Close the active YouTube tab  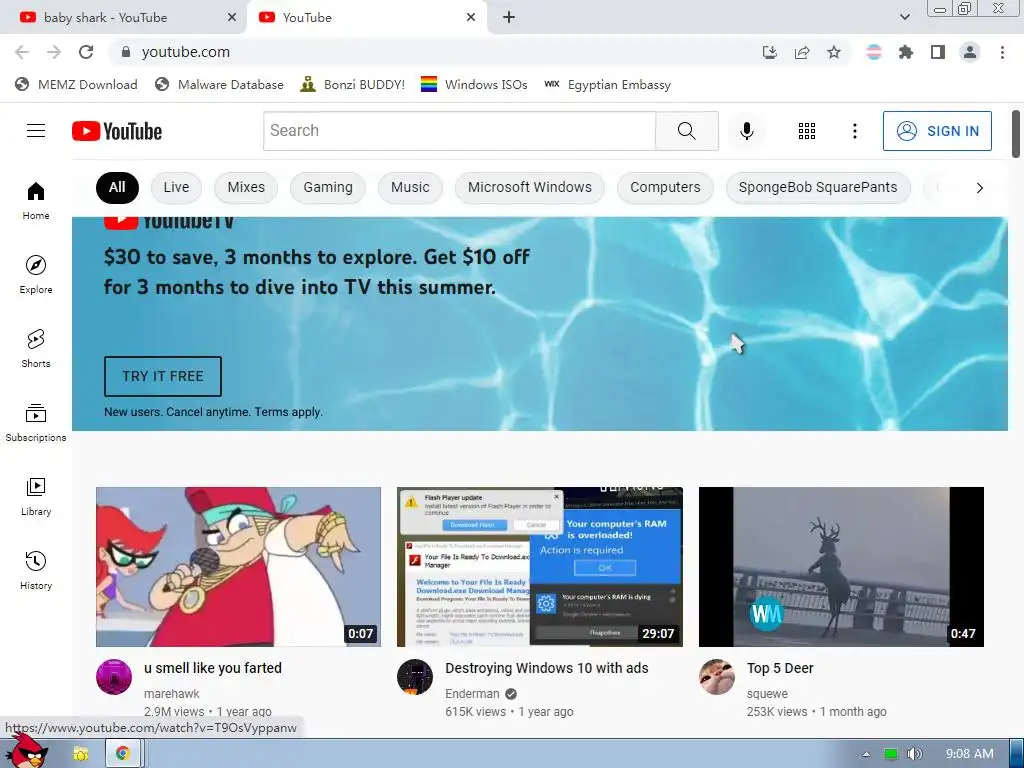[x=471, y=18]
